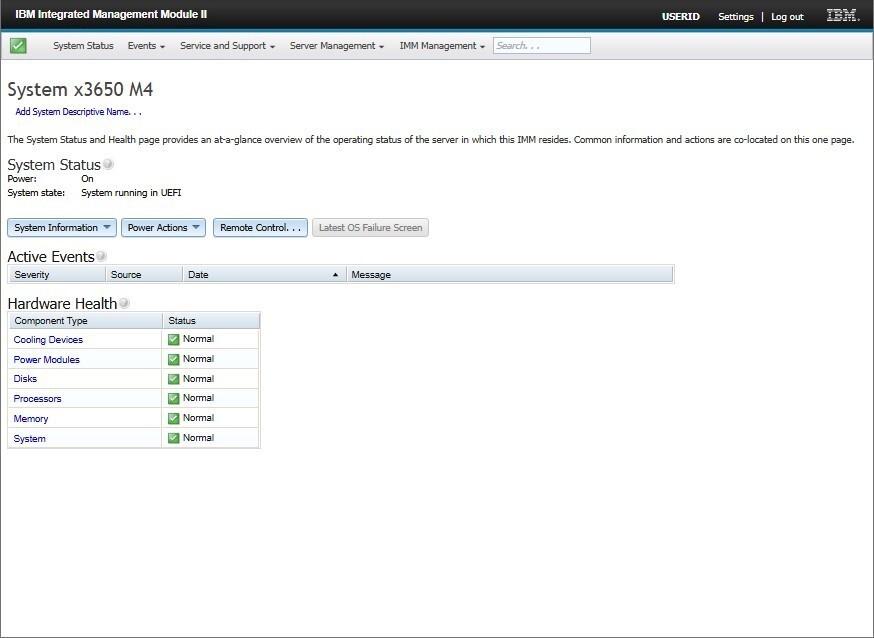
Task: Expand the System Information dropdown
Action: click(x=62, y=228)
